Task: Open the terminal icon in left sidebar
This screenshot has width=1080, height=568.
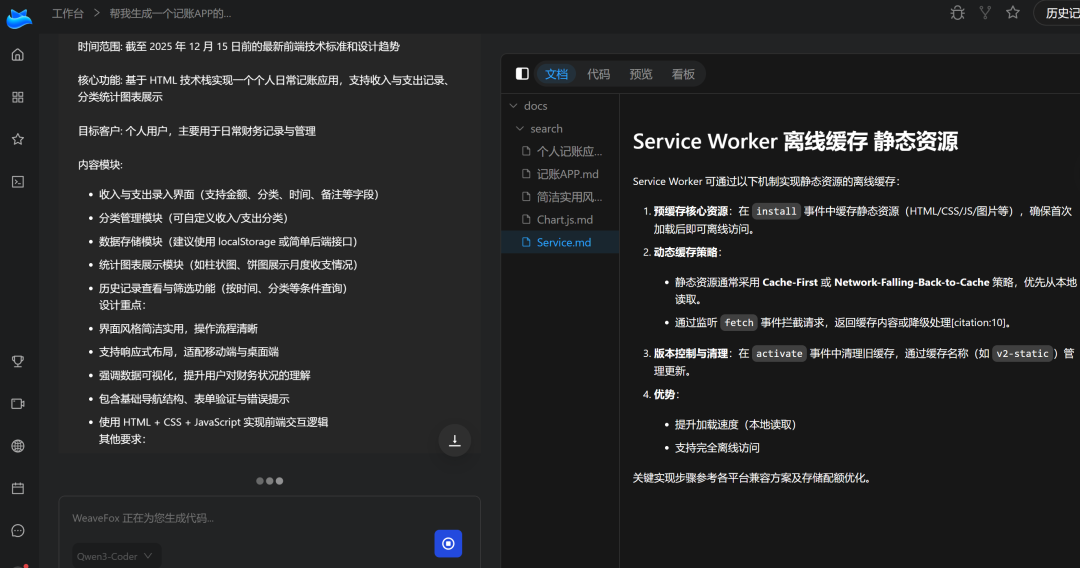Action: pyautogui.click(x=17, y=181)
